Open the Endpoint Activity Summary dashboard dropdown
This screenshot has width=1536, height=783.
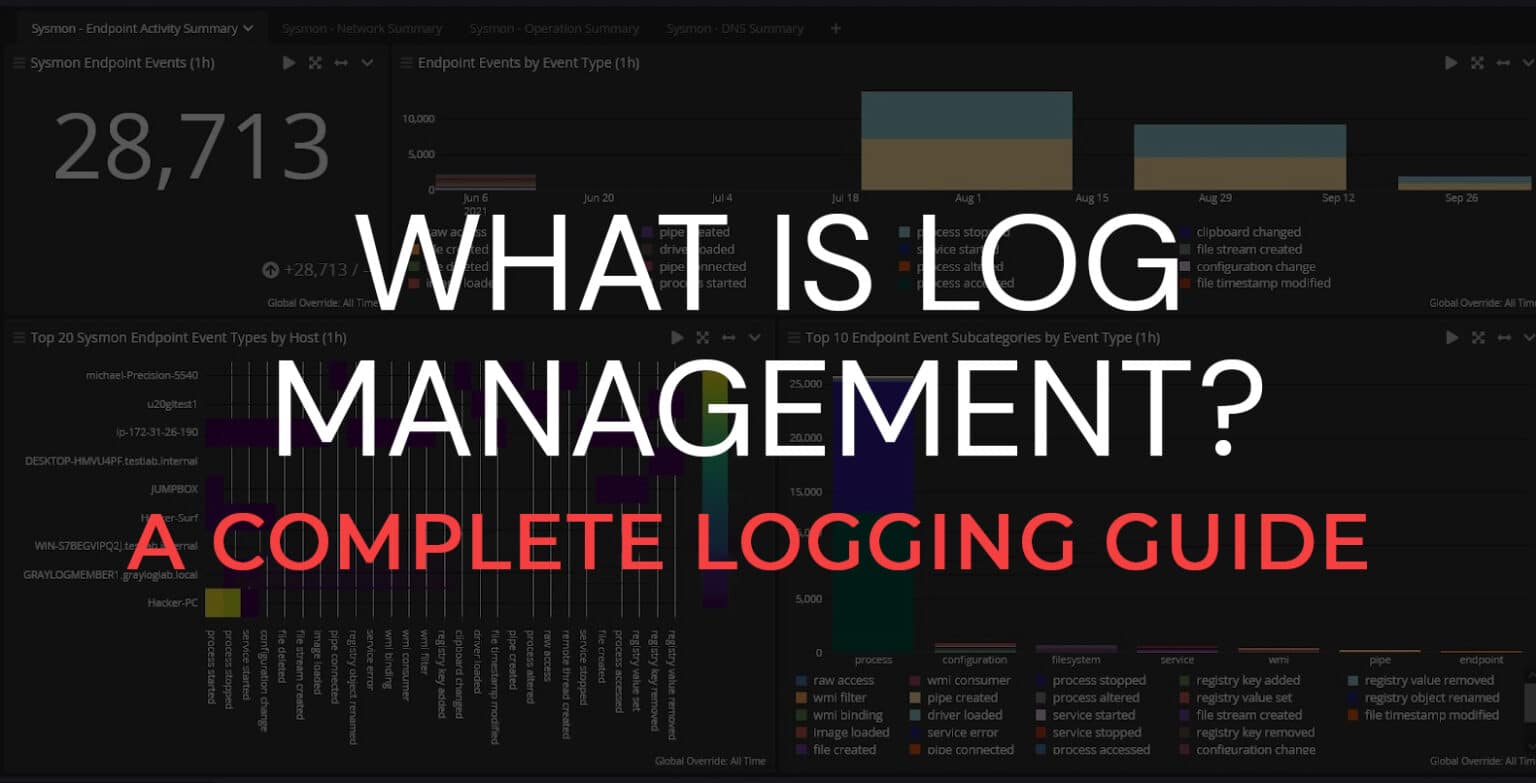tap(249, 27)
